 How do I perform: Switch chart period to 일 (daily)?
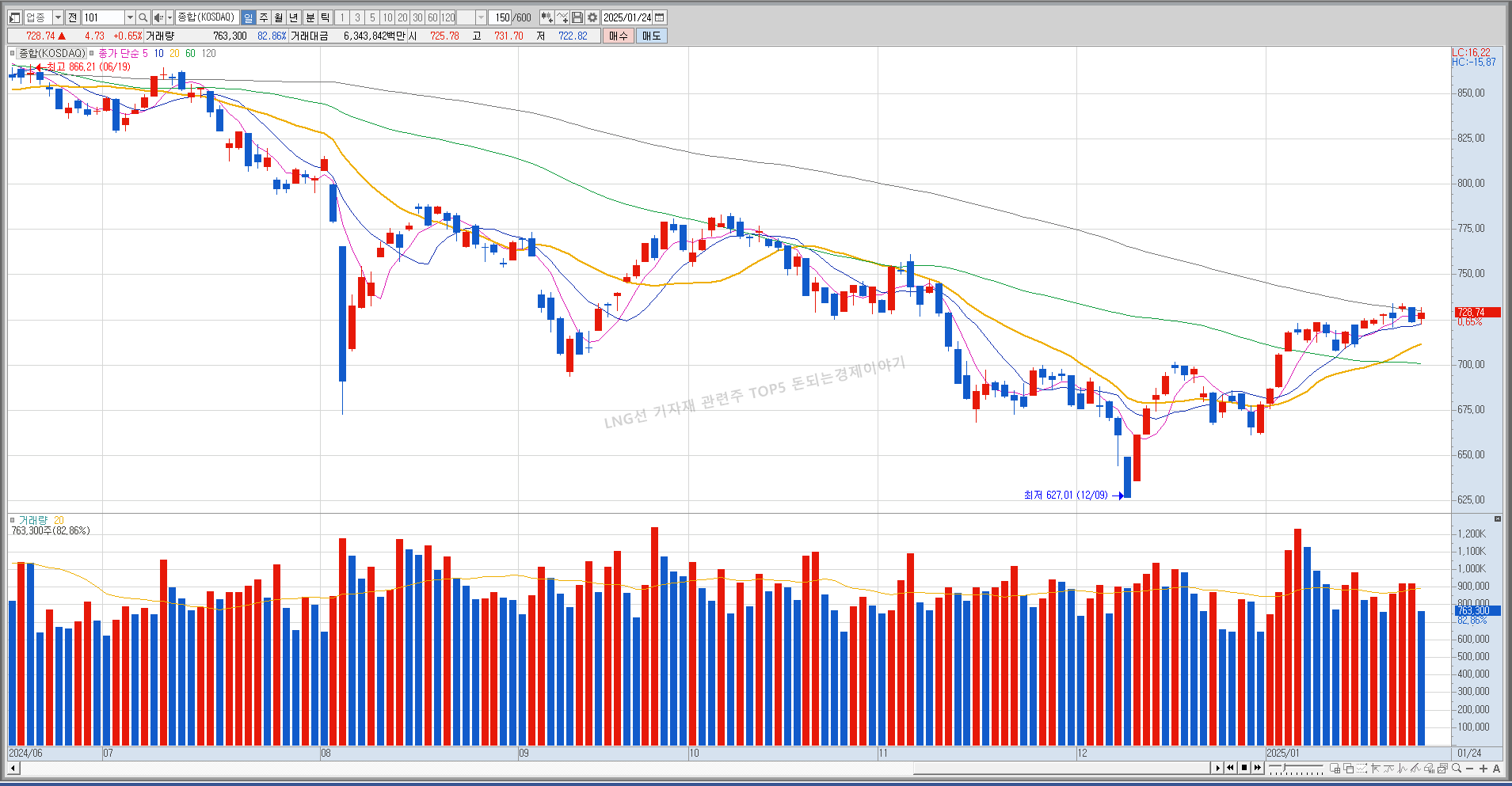pyautogui.click(x=248, y=17)
